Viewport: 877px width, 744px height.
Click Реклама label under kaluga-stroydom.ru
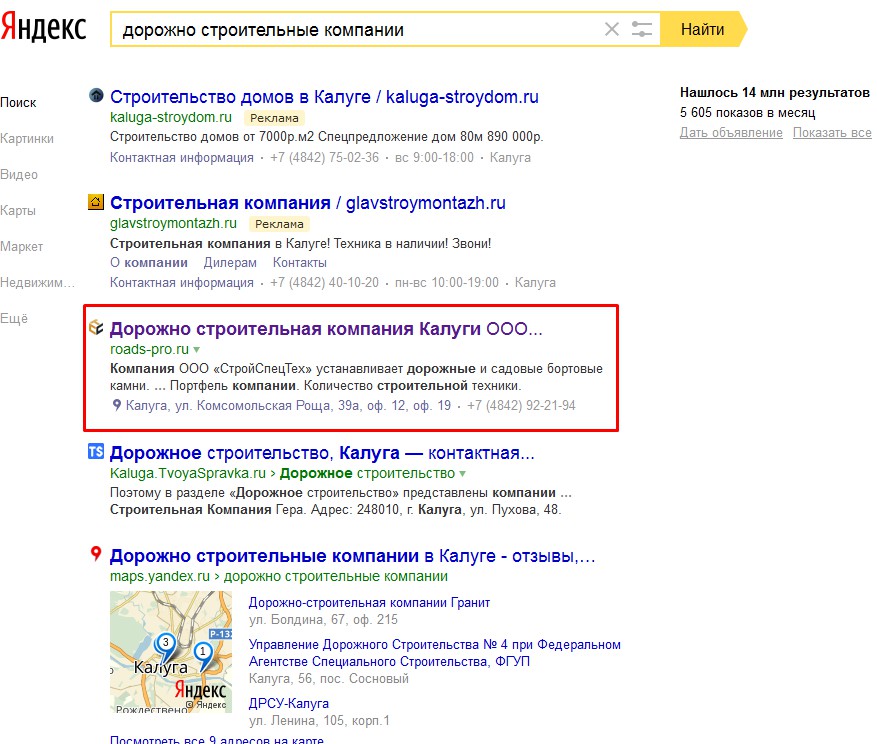[274, 118]
